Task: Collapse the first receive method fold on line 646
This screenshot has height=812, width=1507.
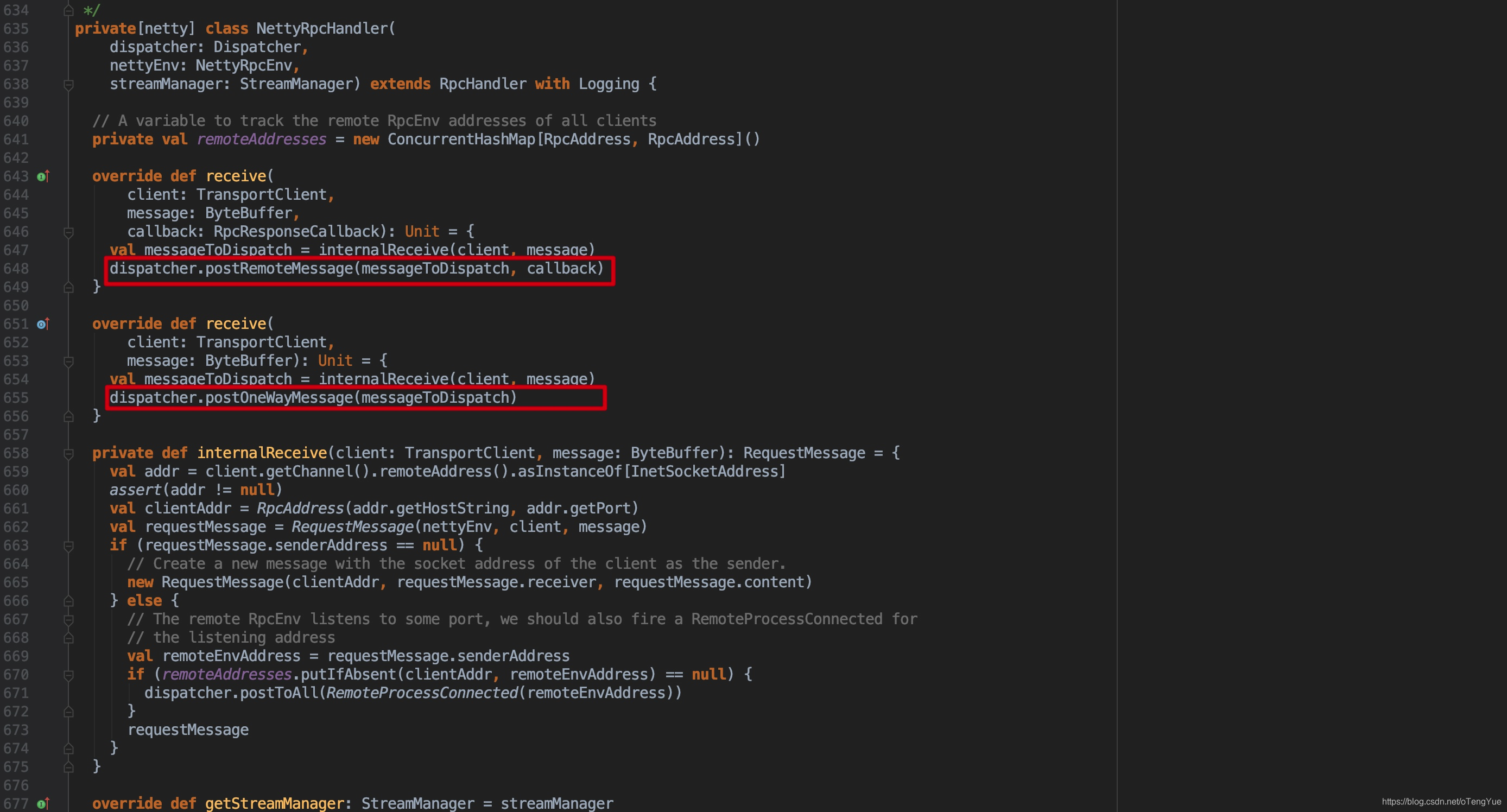Action: pyautogui.click(x=68, y=232)
